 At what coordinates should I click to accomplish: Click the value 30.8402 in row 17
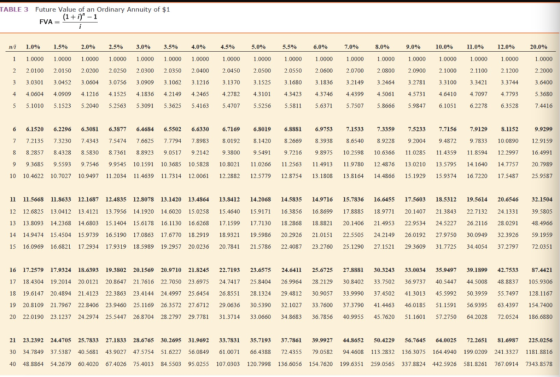tap(353, 282)
